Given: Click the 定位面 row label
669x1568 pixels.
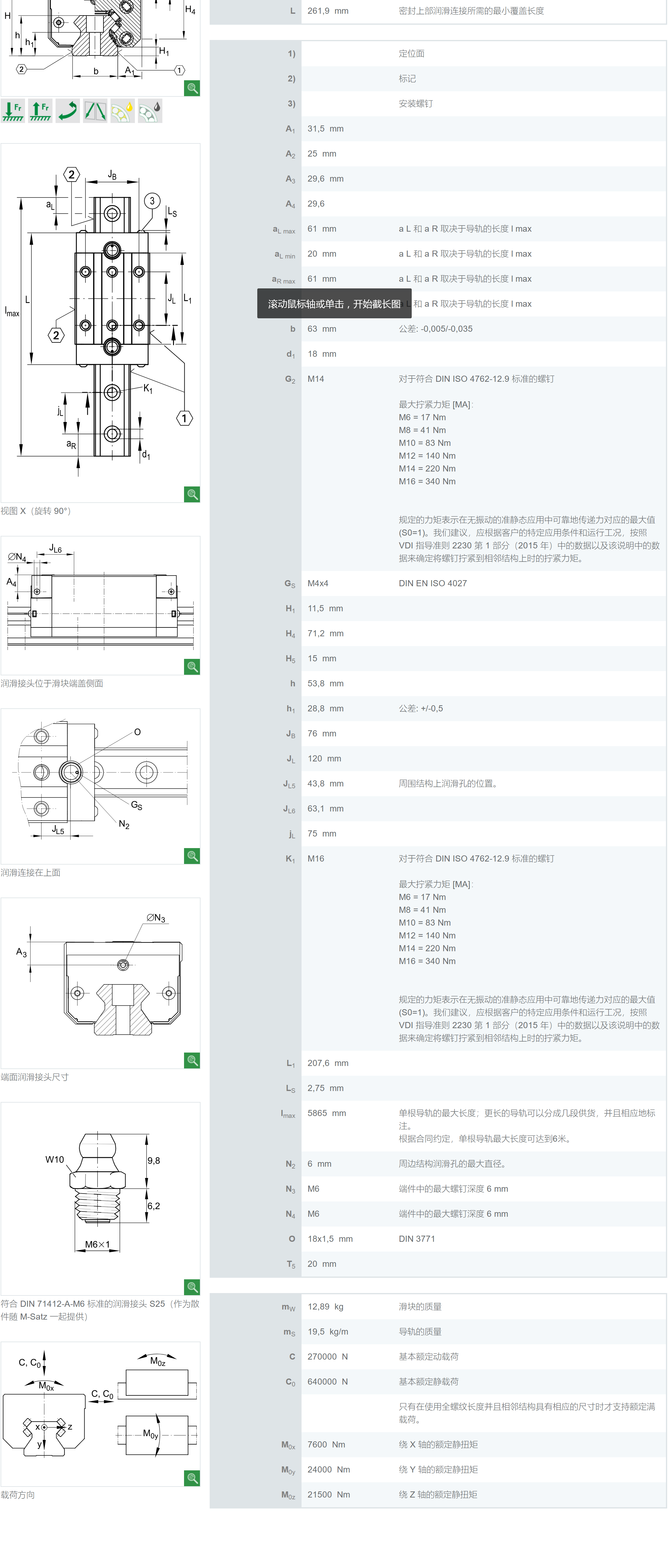Looking at the screenshot, I should pos(412,54).
